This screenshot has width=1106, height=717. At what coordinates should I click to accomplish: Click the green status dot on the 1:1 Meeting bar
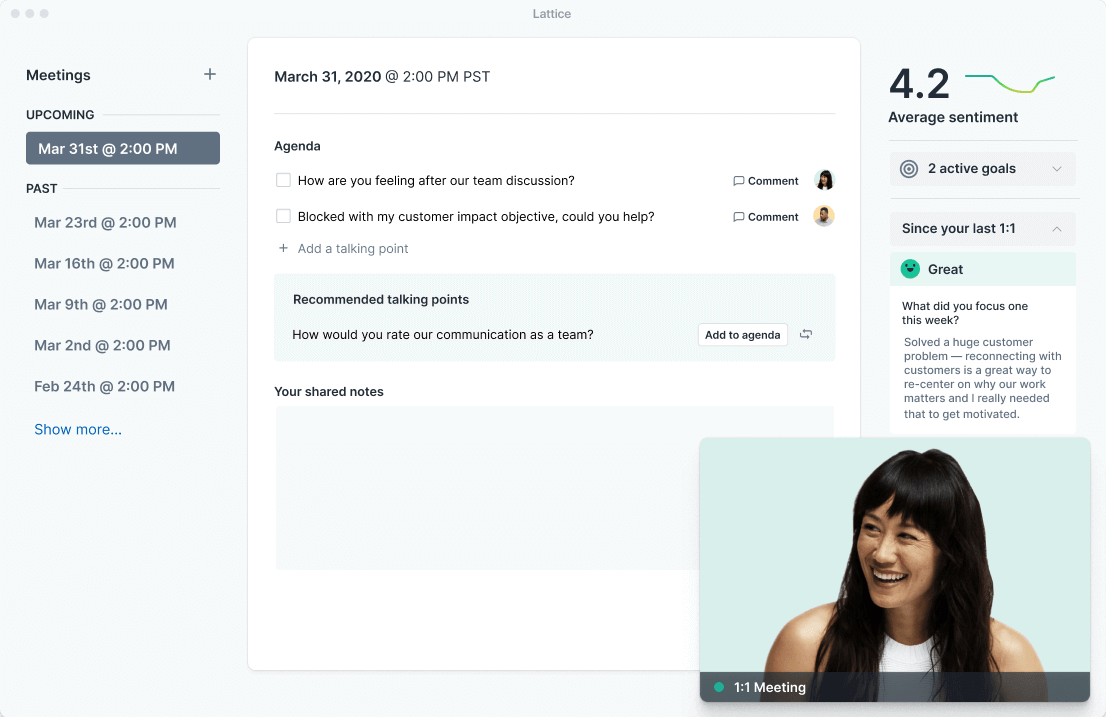point(719,687)
